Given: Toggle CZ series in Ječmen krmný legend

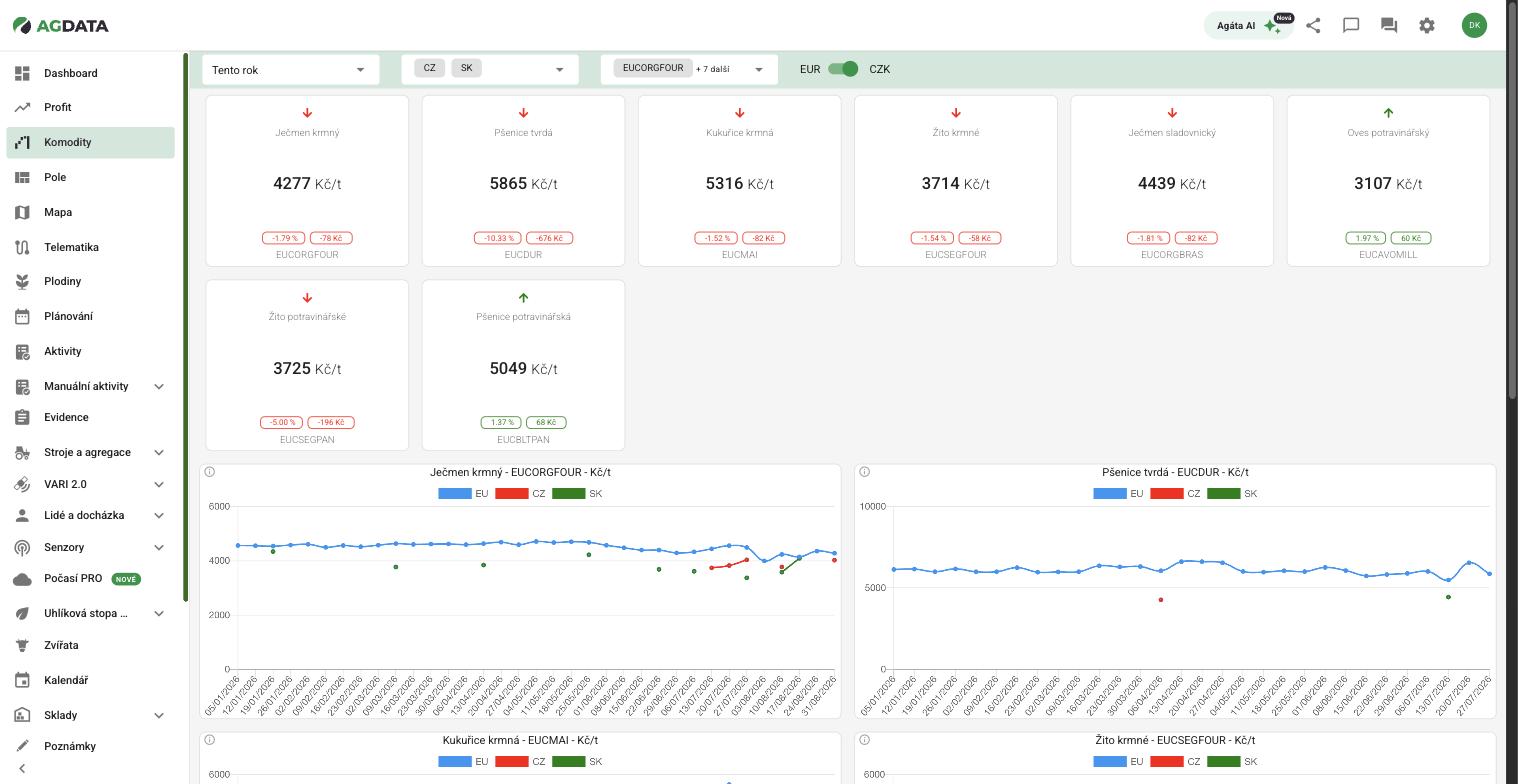Looking at the screenshot, I should (x=520, y=493).
